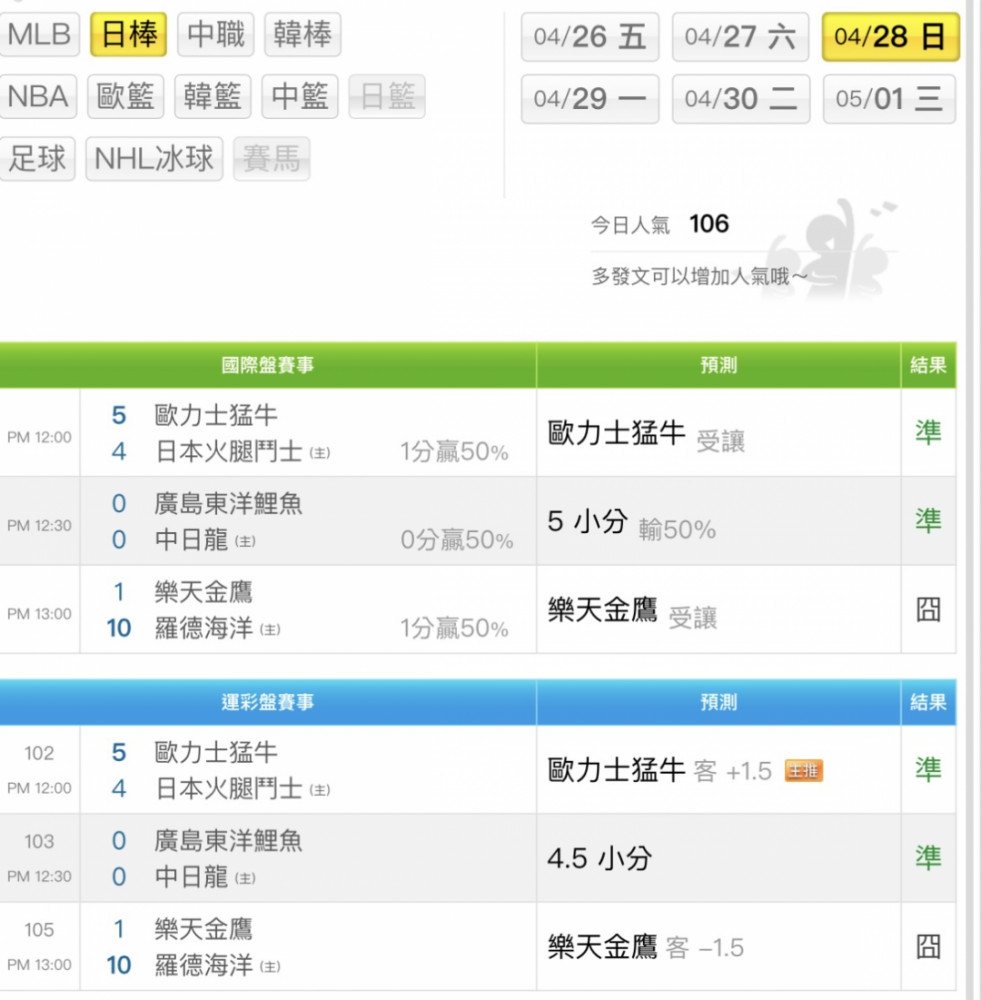Select the 日棒 league tab
The image size is (981, 1000).
(128, 34)
